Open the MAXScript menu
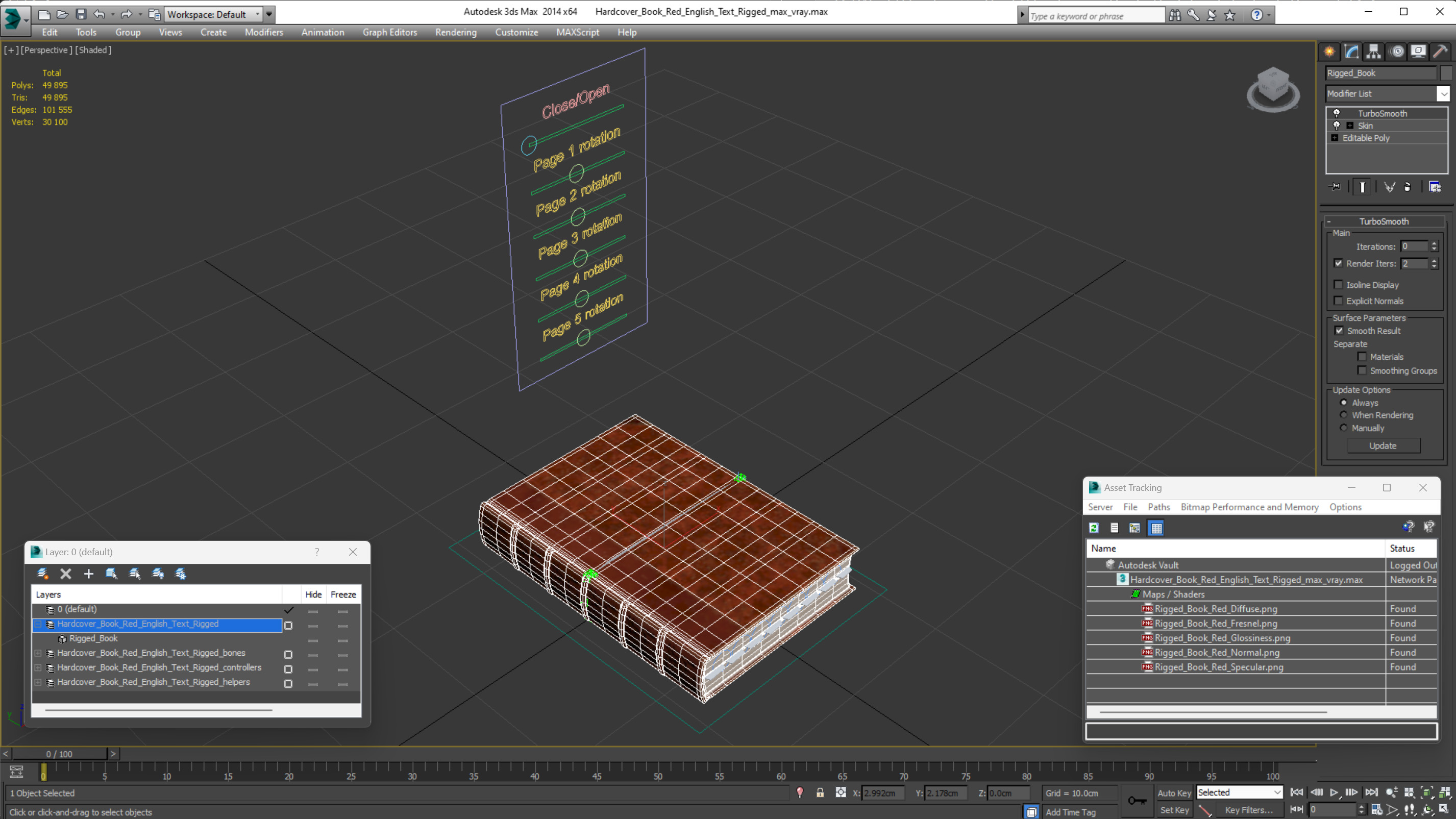This screenshot has height=819, width=1456. (x=577, y=32)
